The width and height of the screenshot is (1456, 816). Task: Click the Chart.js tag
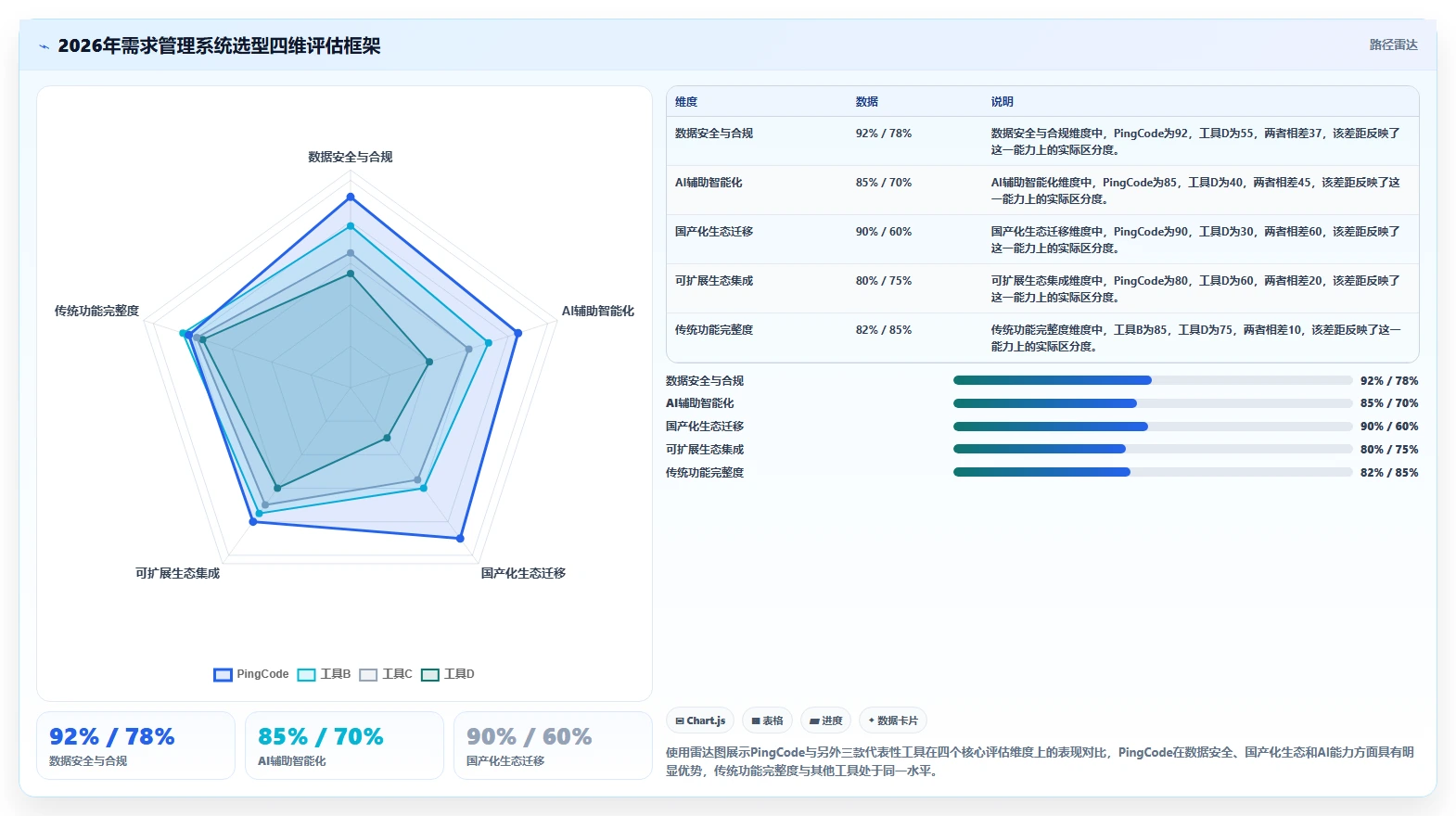coord(700,720)
